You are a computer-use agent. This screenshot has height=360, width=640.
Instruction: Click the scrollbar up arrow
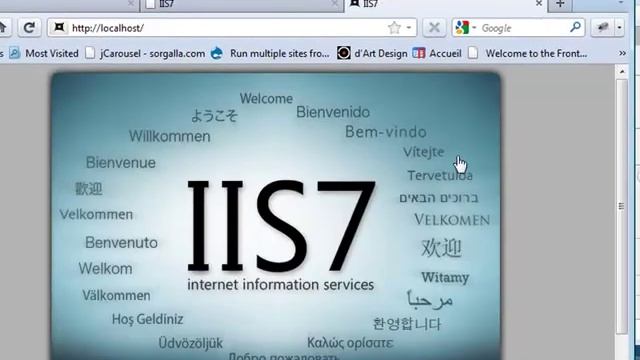pos(622,72)
